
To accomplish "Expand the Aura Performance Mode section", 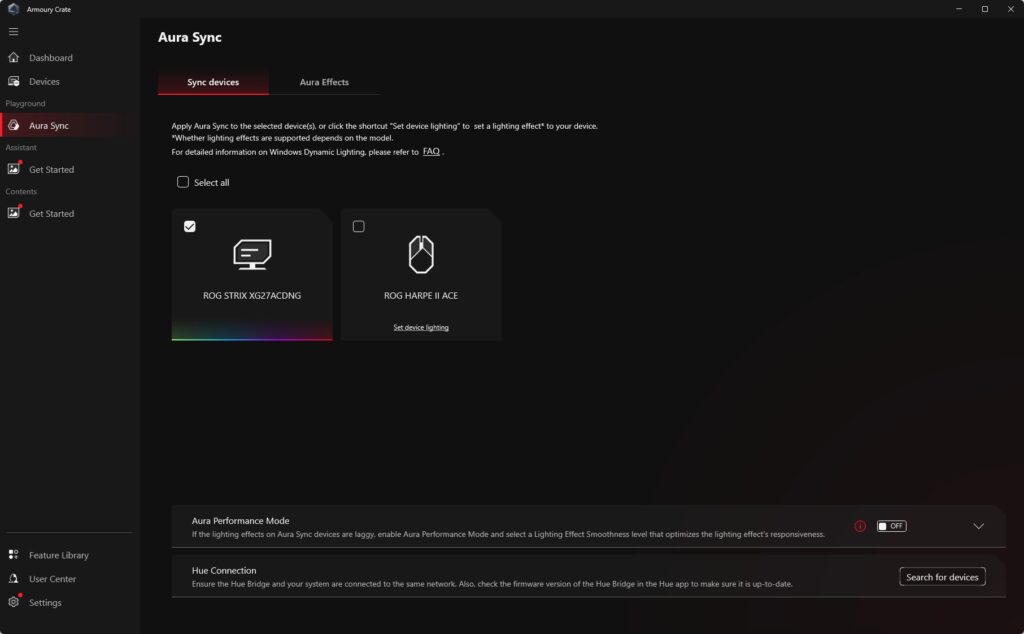I will [x=978, y=526].
